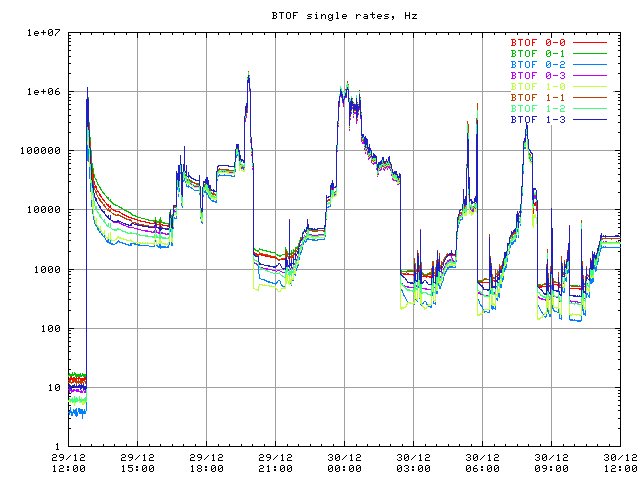Click the x-axis label '30/12 03:00'
The height and width of the screenshot is (480, 640).
[413, 463]
